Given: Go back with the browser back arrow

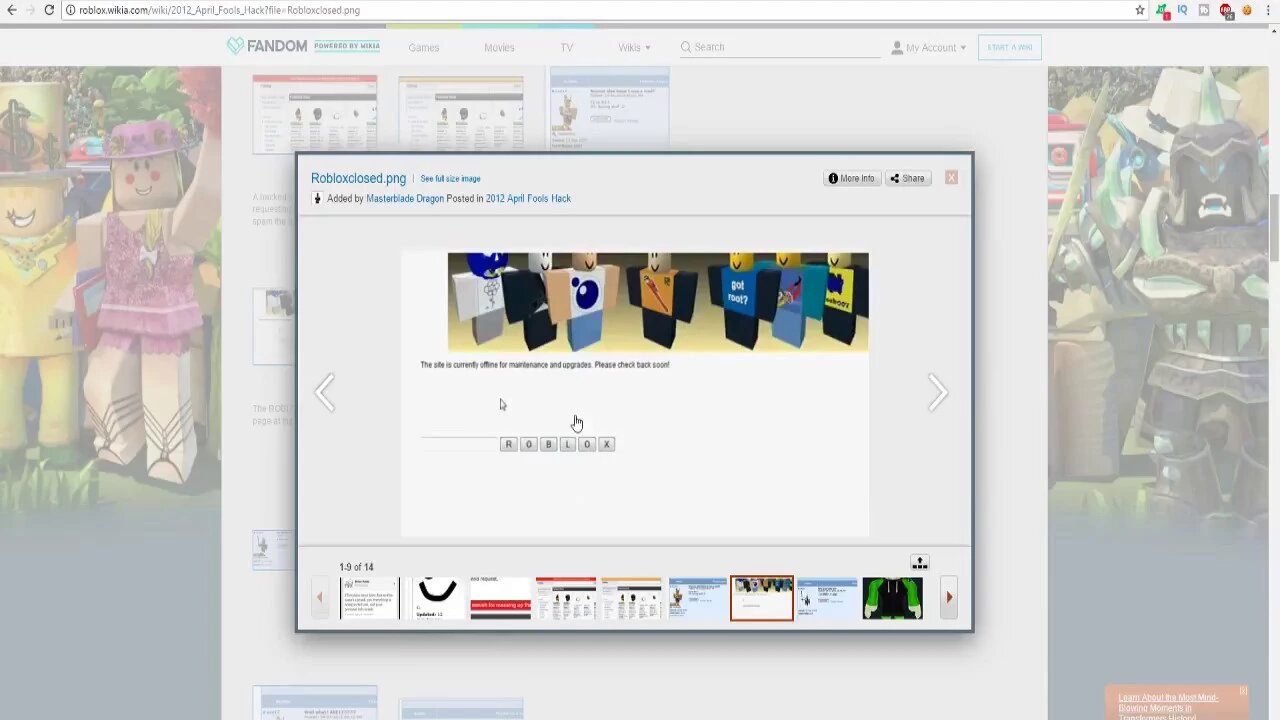Looking at the screenshot, I should [11, 10].
